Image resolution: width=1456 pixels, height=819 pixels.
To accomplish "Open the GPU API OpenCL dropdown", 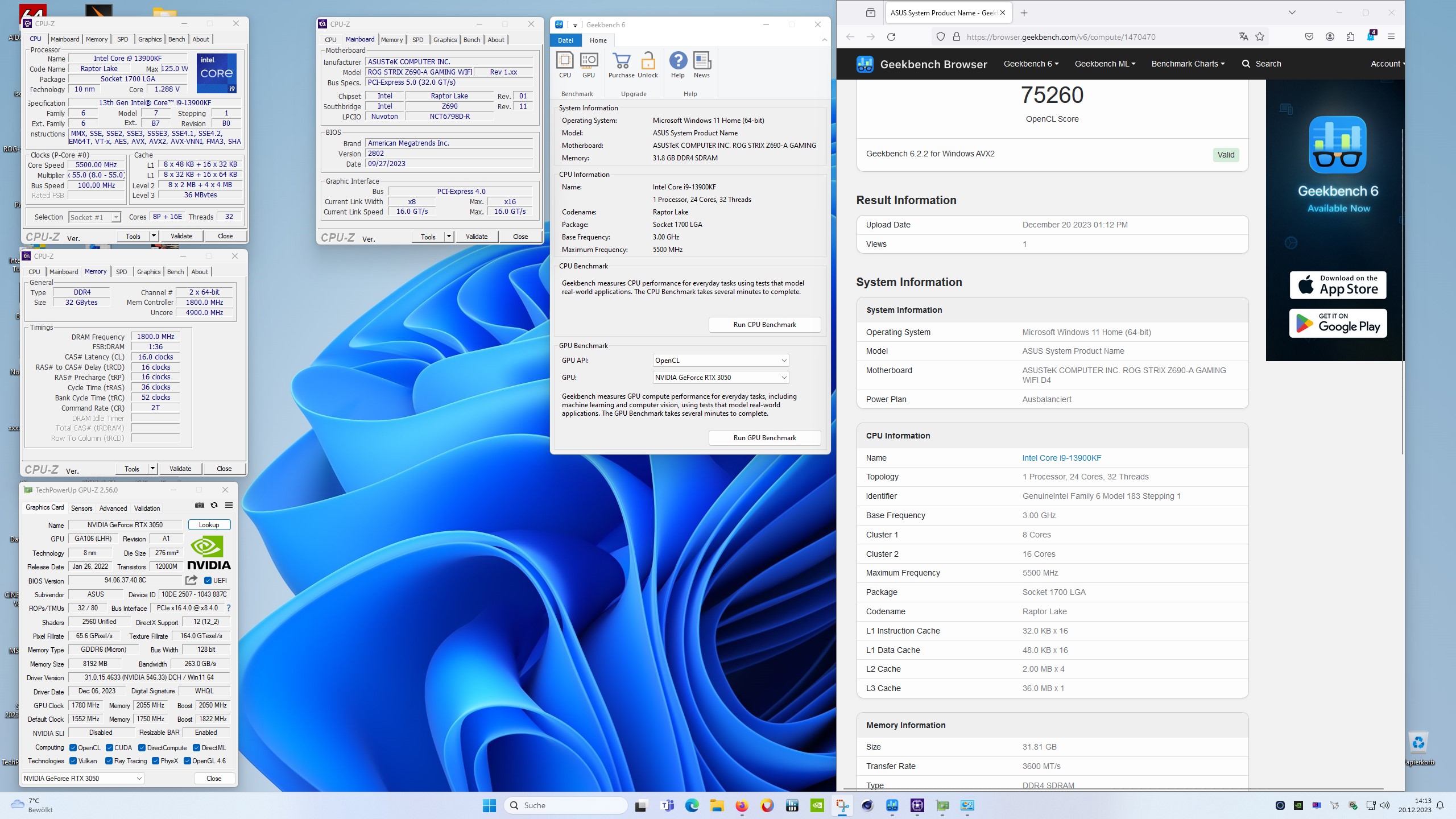I will point(721,361).
